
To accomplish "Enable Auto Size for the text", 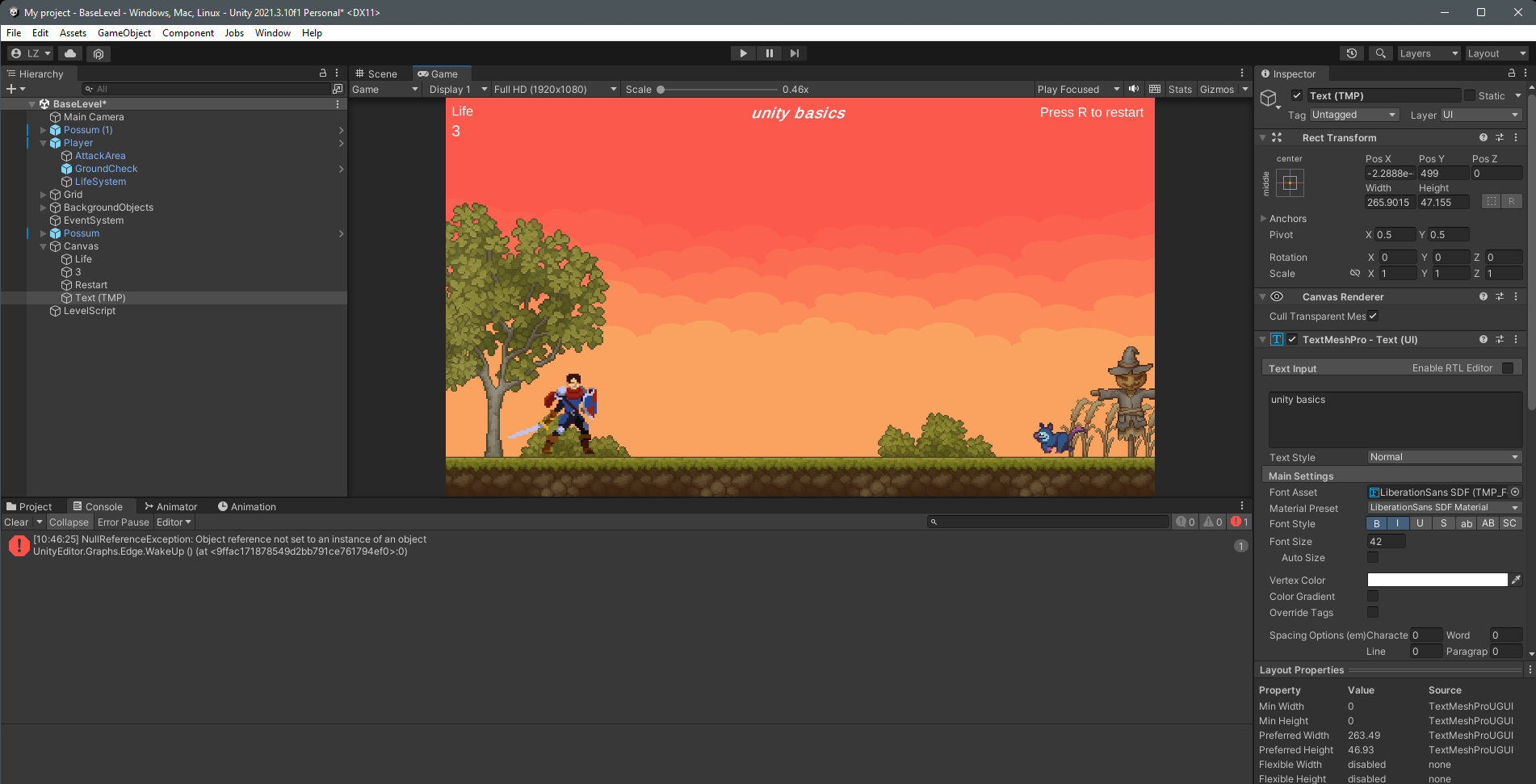I will pos(1373,558).
